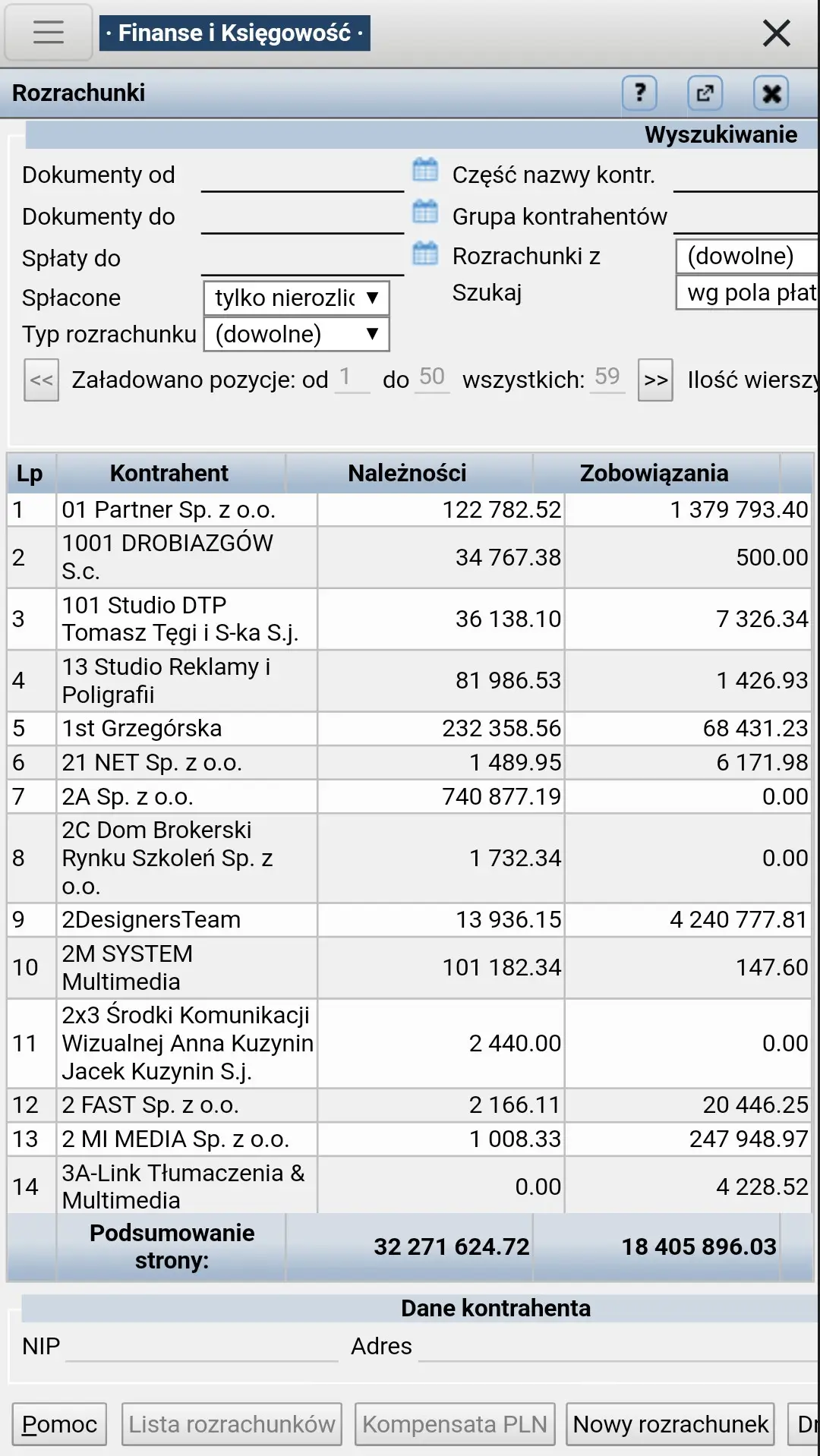The width and height of the screenshot is (820, 1456).
Task: Go to previous page of positions
Action: click(42, 380)
